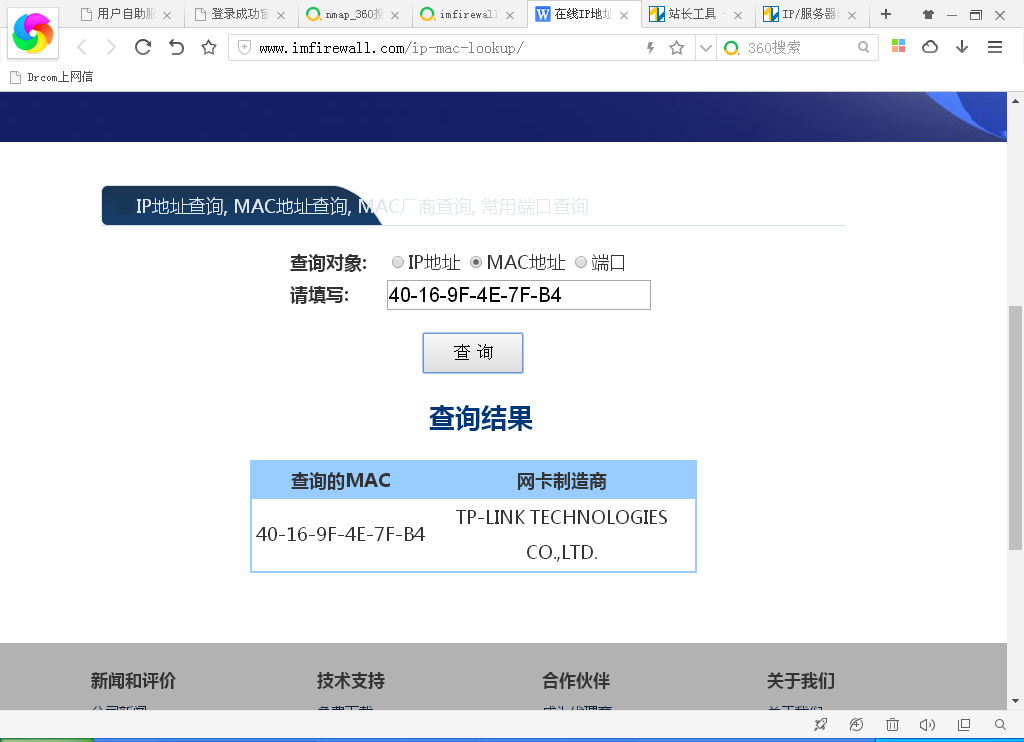Click the pin icon in status bar

pyautogui.click(x=821, y=724)
